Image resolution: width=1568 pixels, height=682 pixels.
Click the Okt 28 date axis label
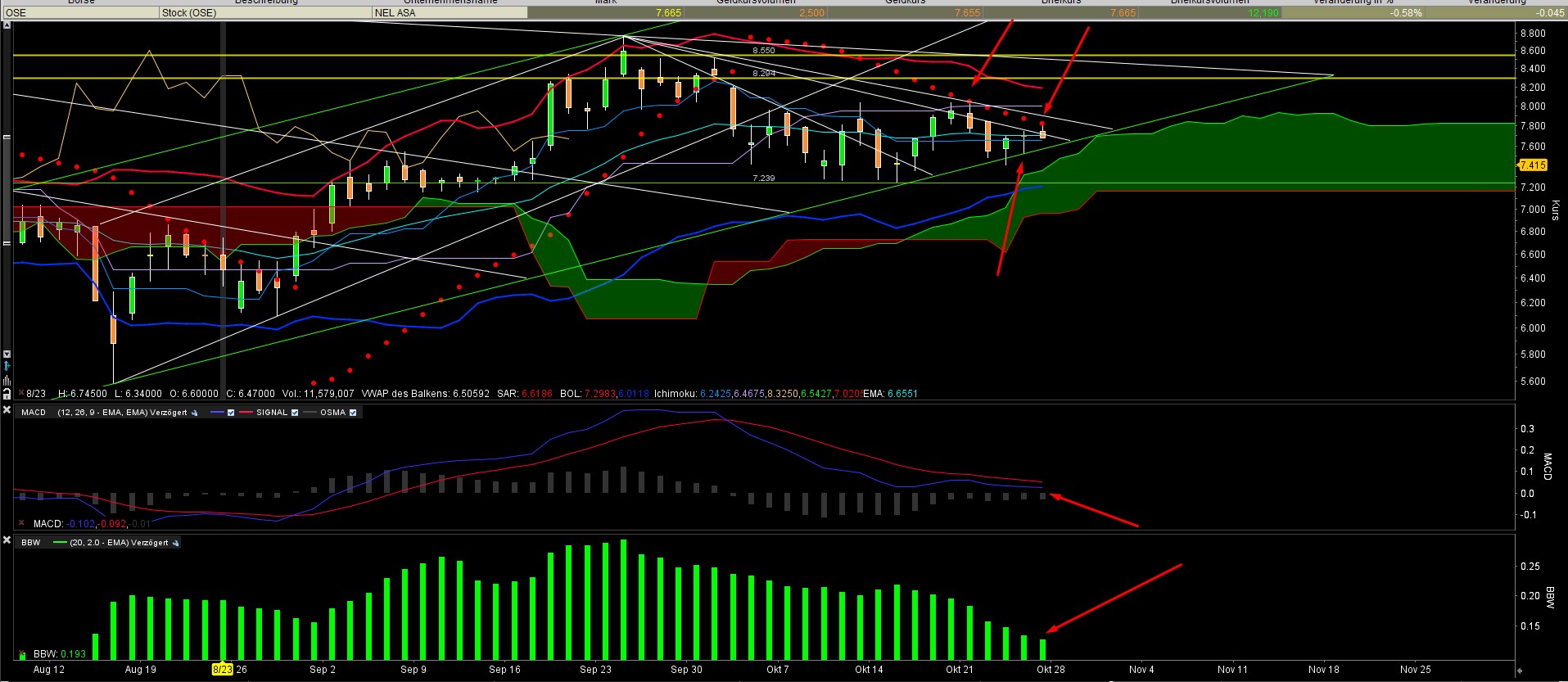pyautogui.click(x=1051, y=669)
